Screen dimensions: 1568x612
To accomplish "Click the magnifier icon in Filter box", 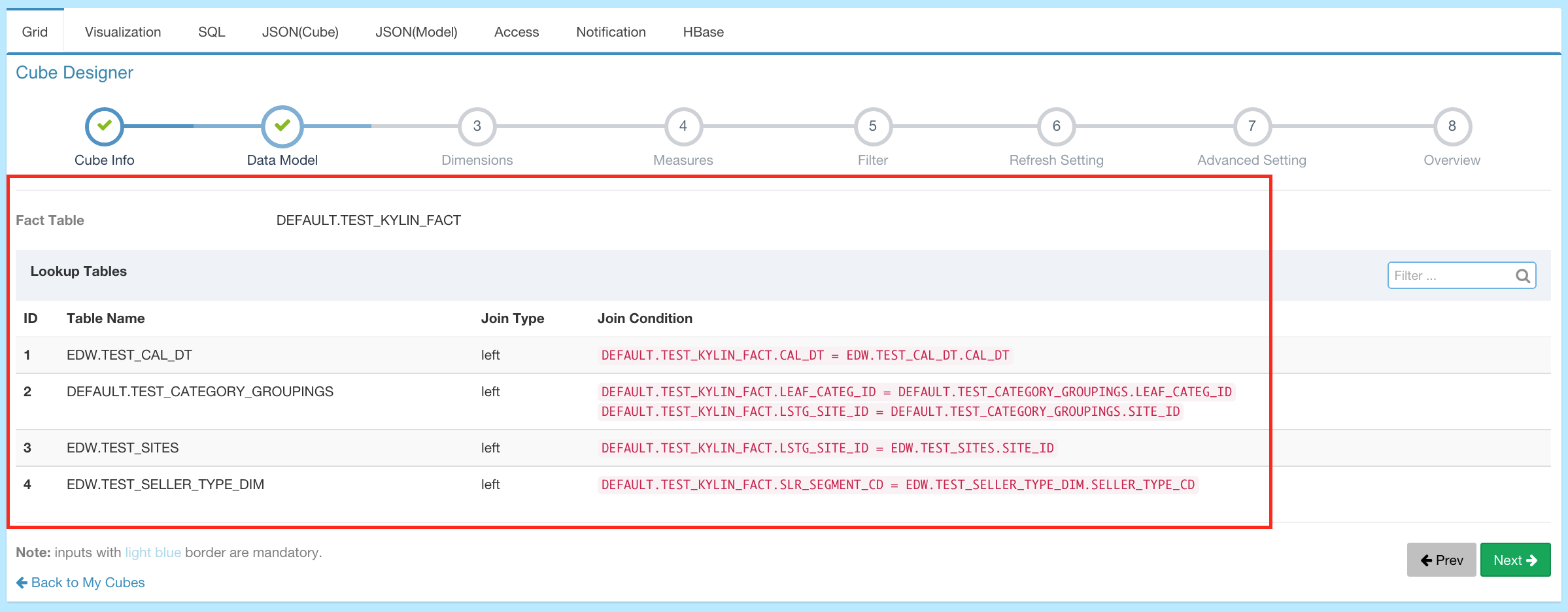I will coord(1522,276).
